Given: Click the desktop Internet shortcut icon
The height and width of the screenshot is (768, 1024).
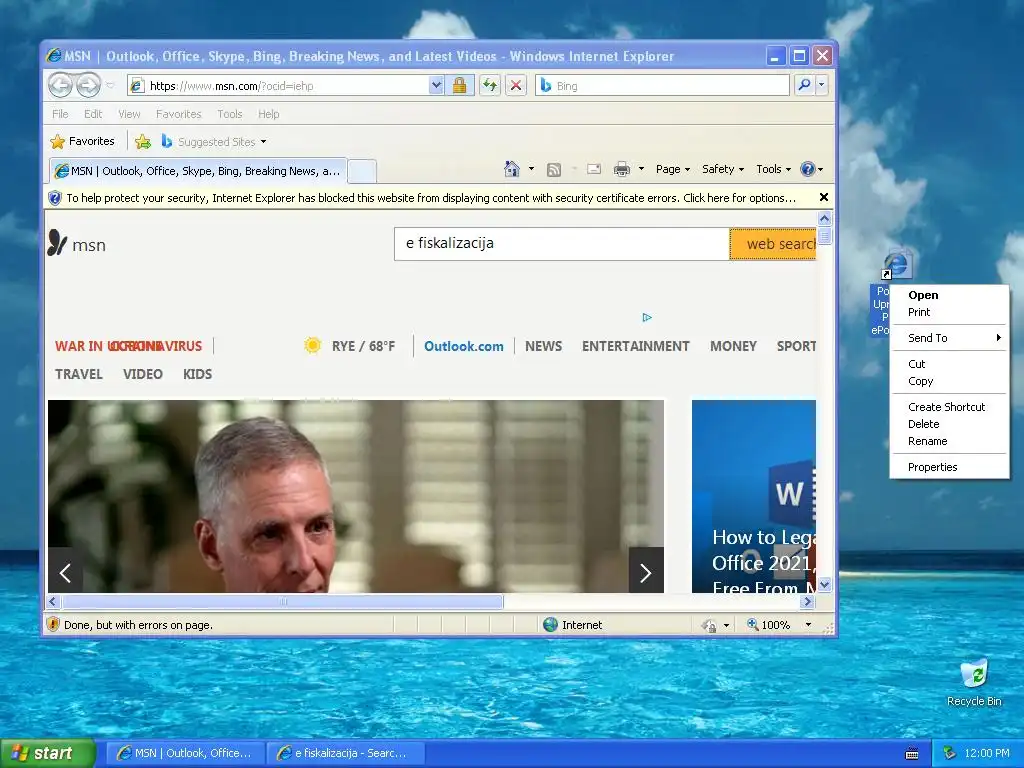Looking at the screenshot, I should [x=897, y=264].
